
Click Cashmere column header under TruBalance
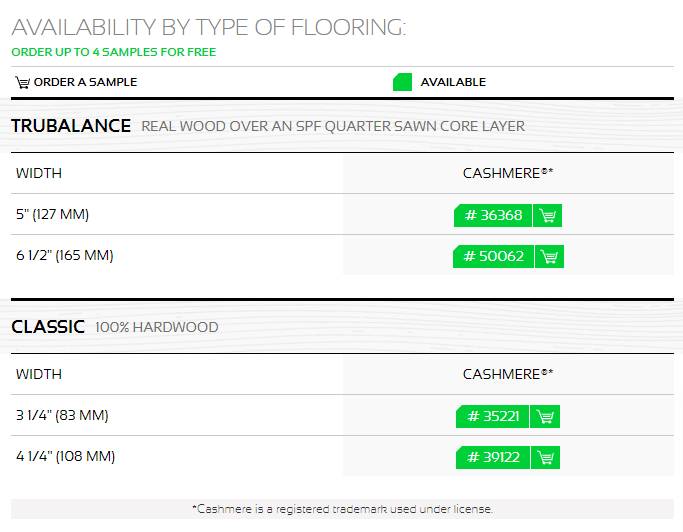(508, 173)
